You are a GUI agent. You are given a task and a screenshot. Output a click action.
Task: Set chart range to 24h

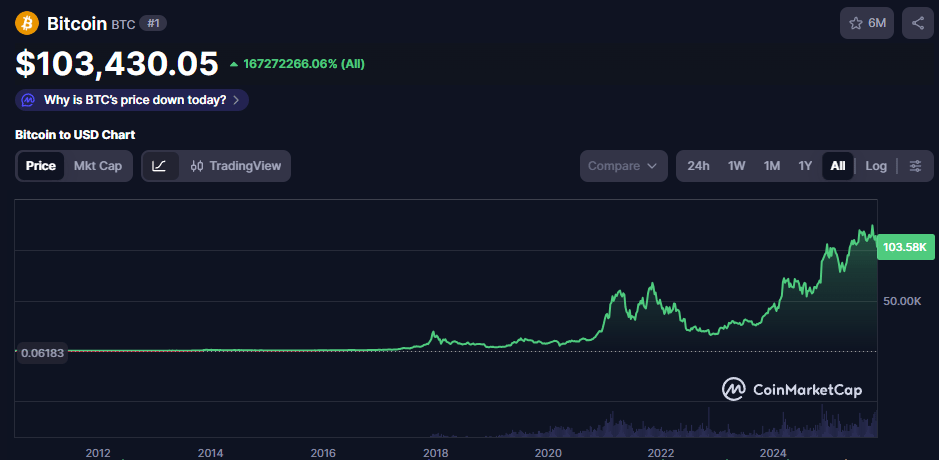pos(698,166)
